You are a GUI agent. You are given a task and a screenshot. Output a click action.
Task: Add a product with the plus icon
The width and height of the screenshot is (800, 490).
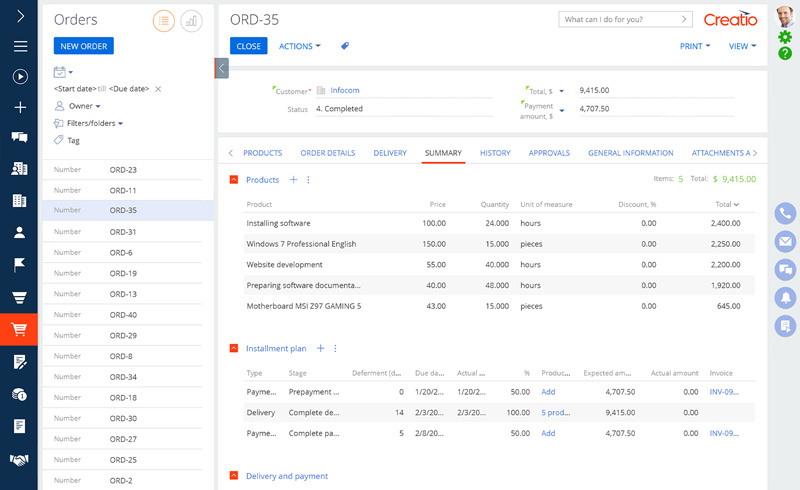point(293,180)
